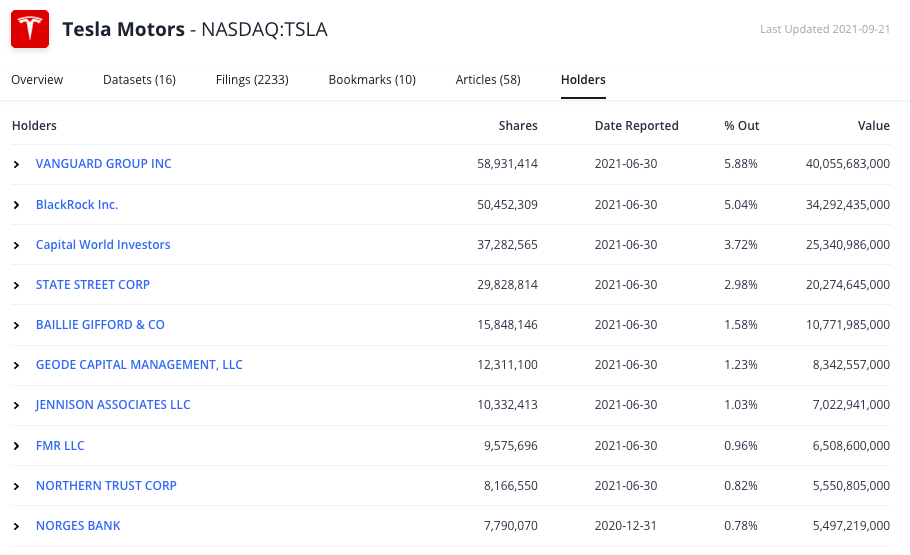Screen dimensions: 910x555
Task: Click the Shares column header
Action: click(518, 125)
